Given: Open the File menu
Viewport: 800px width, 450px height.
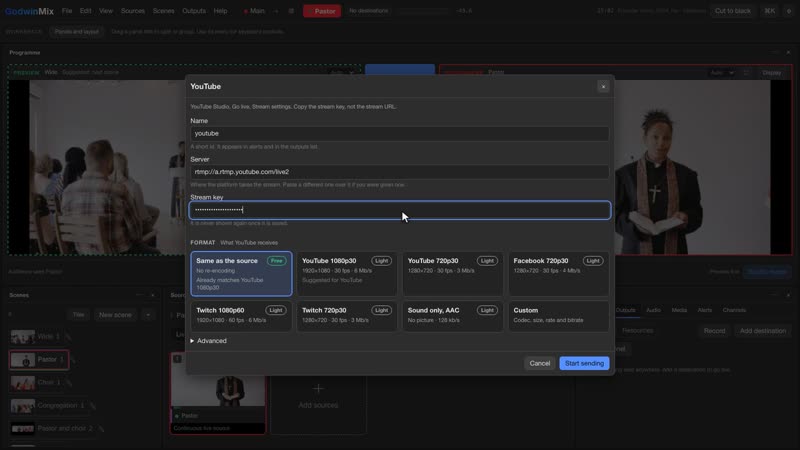Looking at the screenshot, I should [67, 11].
